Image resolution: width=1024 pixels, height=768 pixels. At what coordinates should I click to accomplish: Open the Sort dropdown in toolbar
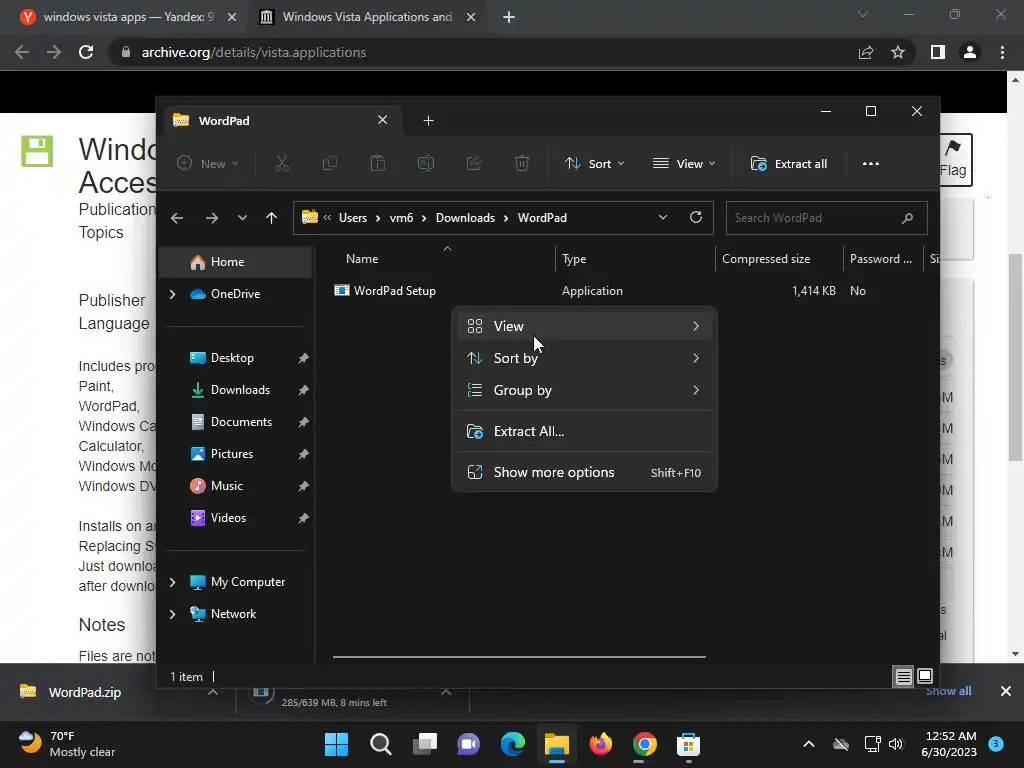click(594, 163)
